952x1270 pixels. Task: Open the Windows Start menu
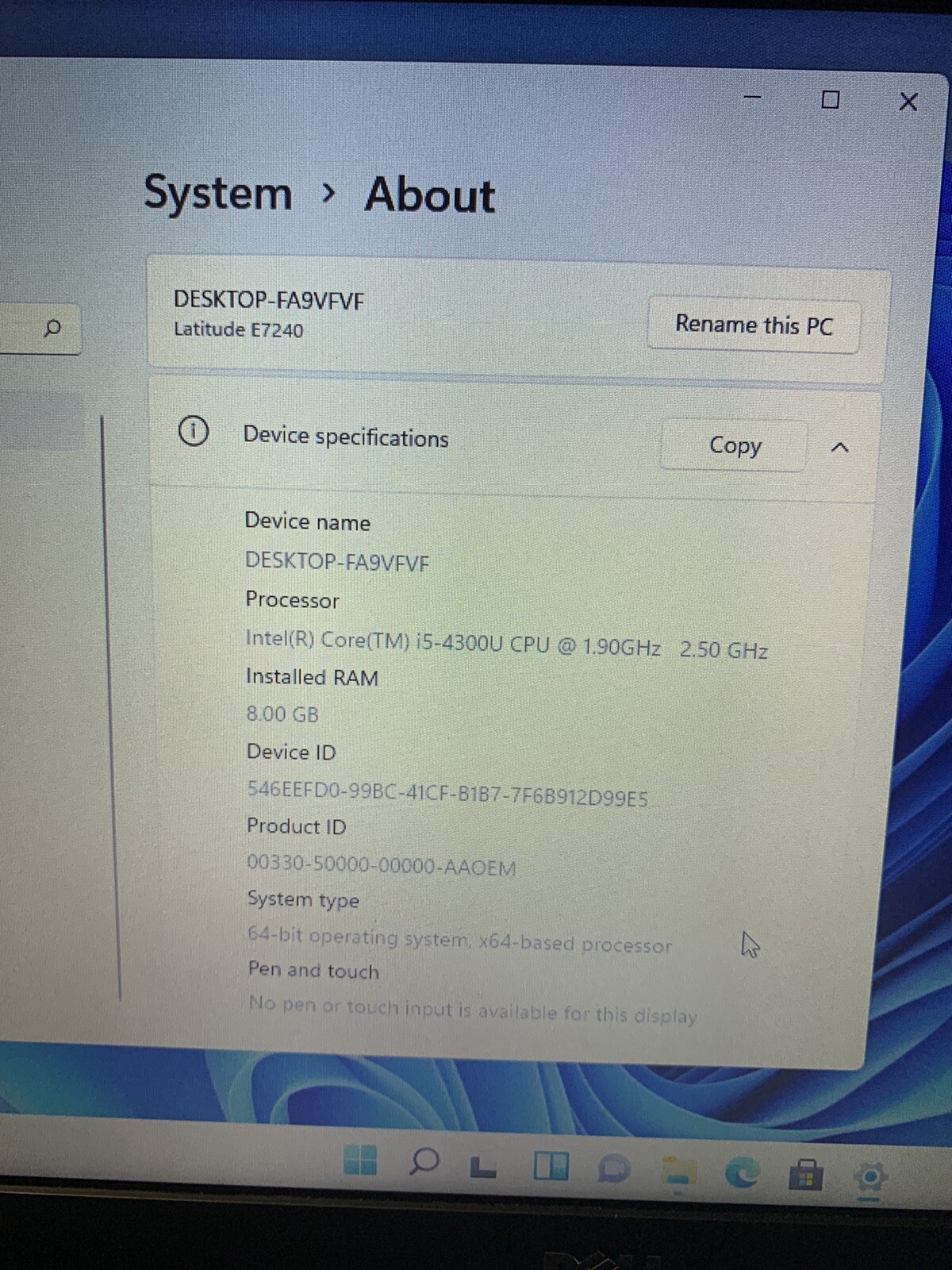click(360, 1160)
